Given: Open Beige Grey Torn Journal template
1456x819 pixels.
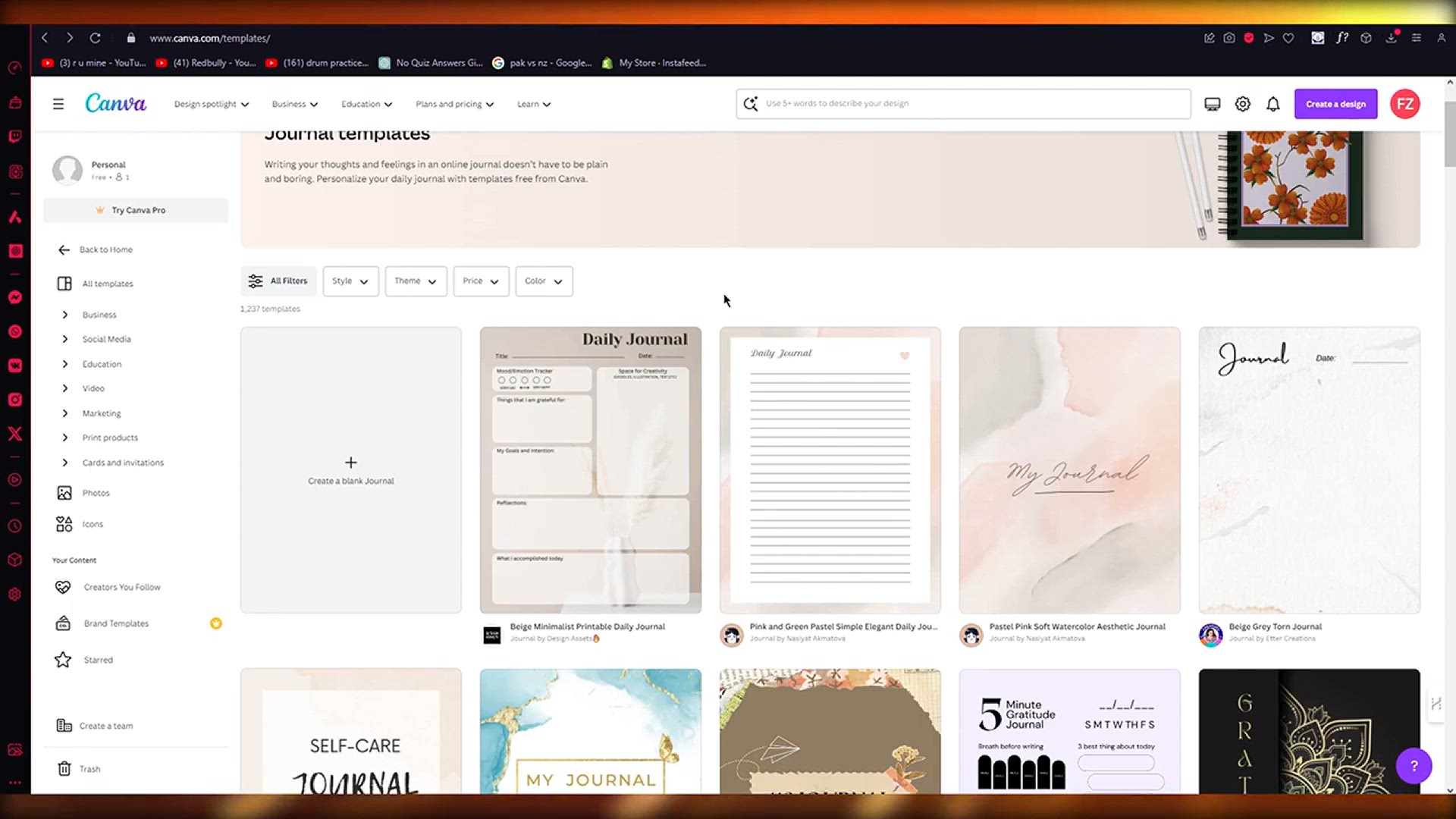Looking at the screenshot, I should [x=1309, y=470].
